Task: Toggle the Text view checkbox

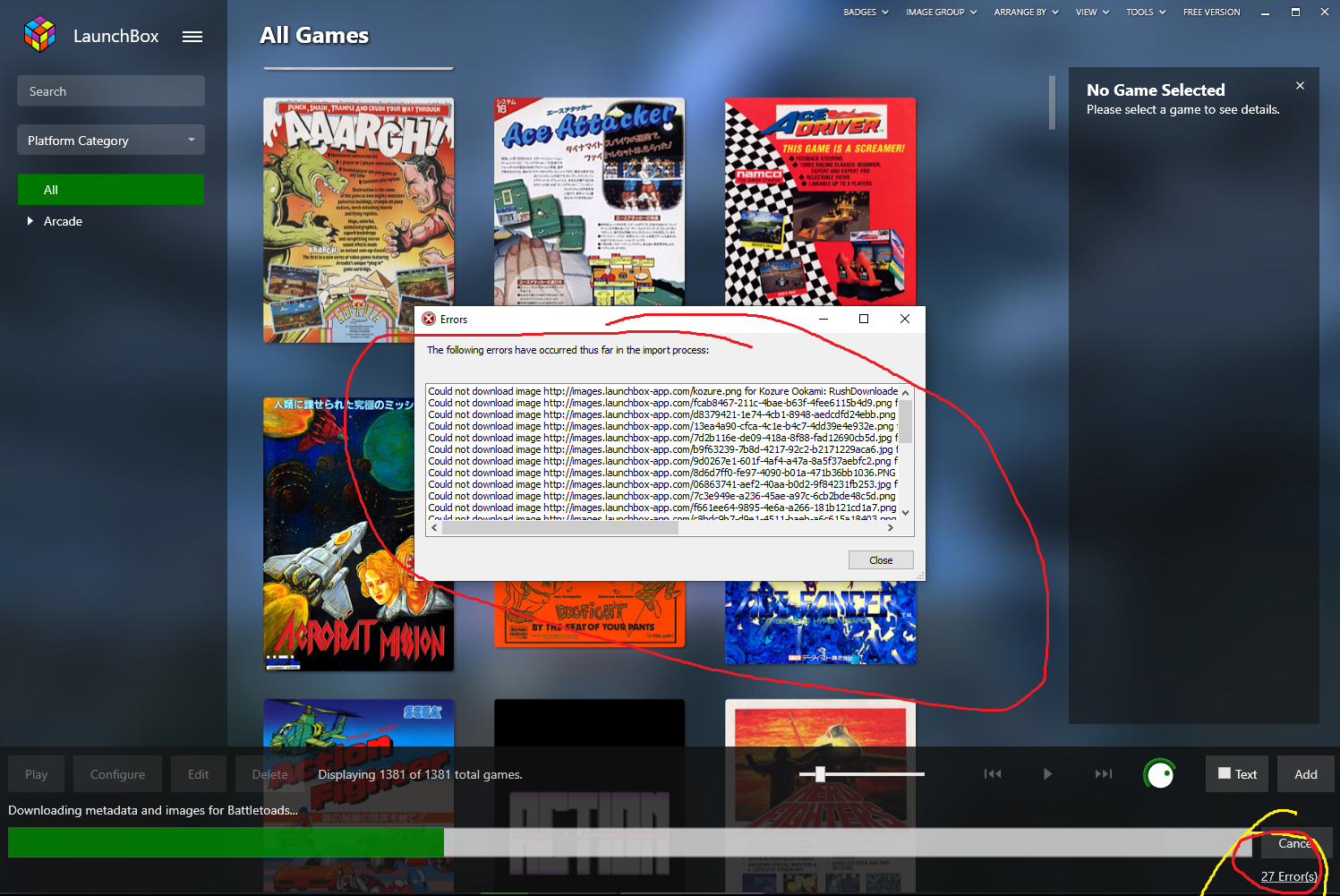Action: [1225, 773]
